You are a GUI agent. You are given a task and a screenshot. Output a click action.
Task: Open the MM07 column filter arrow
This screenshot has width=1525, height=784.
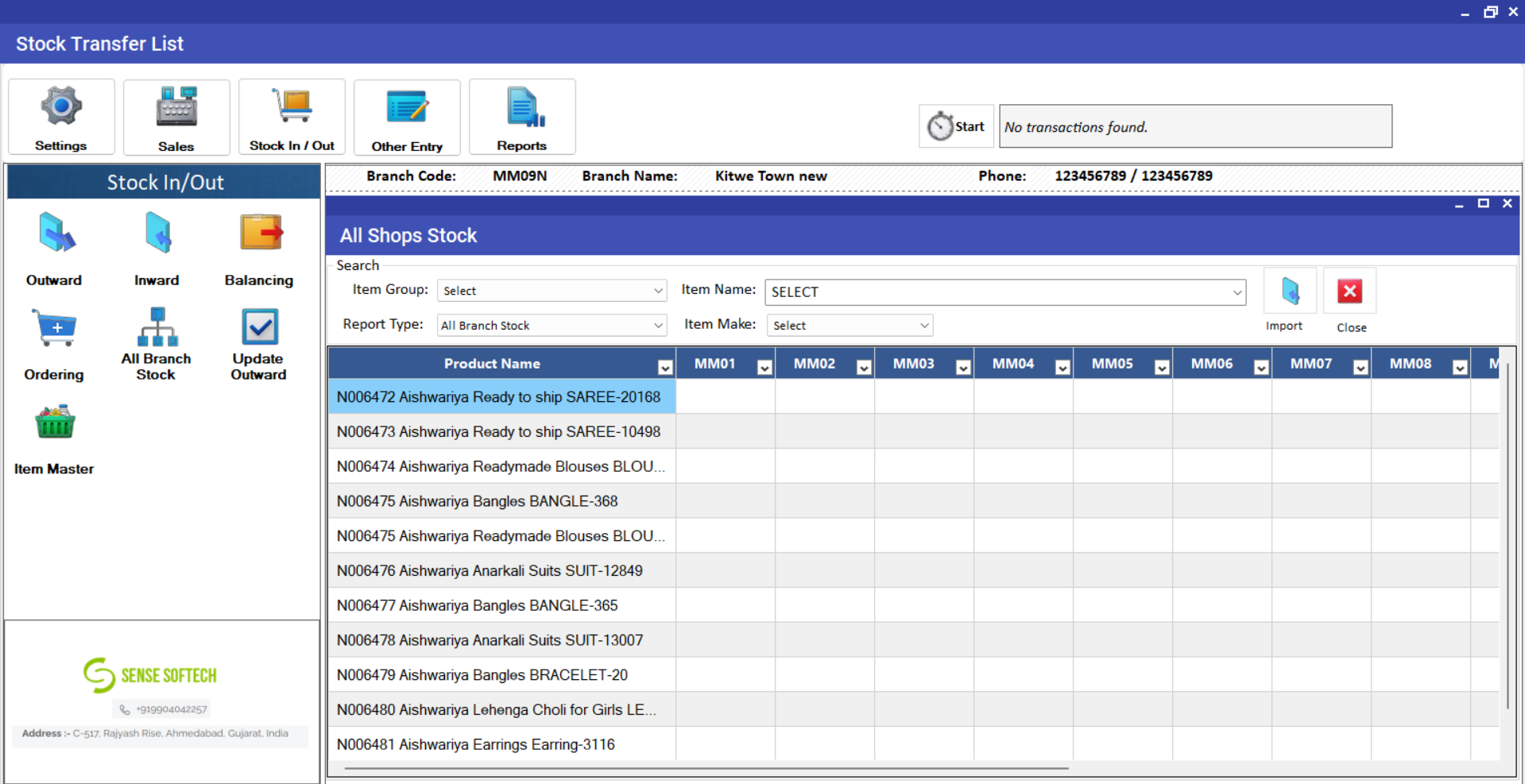pyautogui.click(x=1361, y=367)
